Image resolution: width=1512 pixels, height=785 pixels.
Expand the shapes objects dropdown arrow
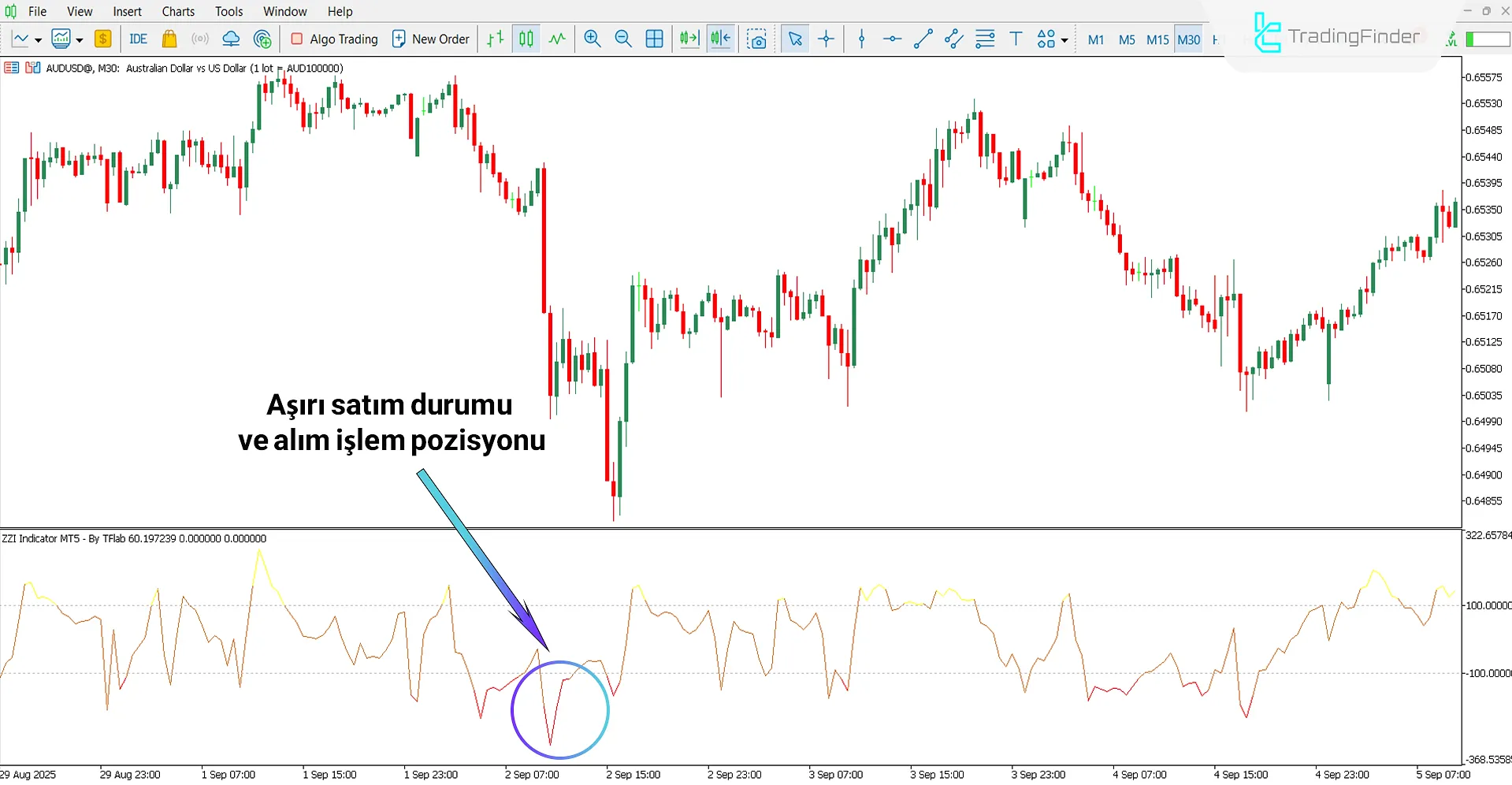(1064, 39)
